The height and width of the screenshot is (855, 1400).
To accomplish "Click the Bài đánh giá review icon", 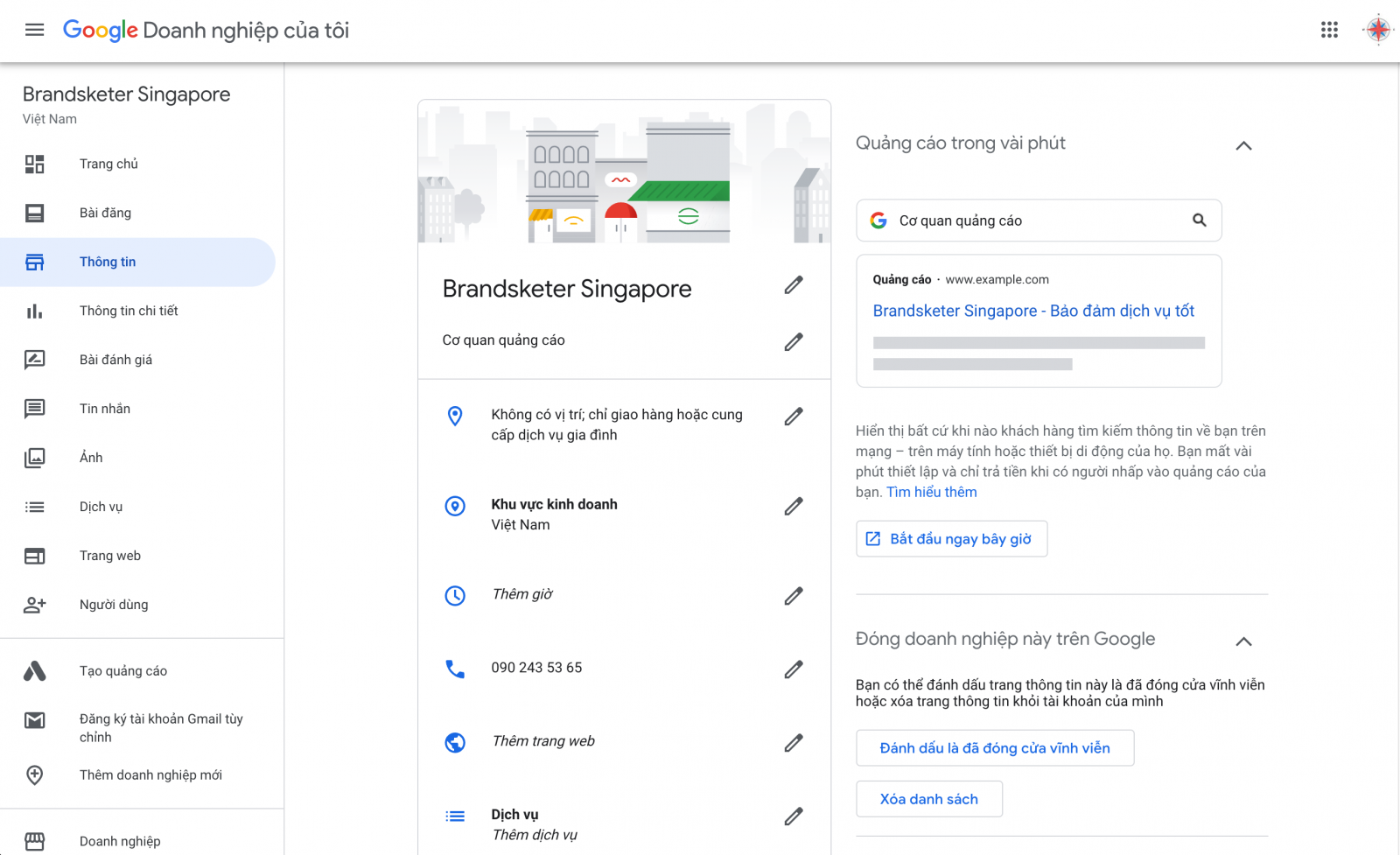I will tap(34, 360).
